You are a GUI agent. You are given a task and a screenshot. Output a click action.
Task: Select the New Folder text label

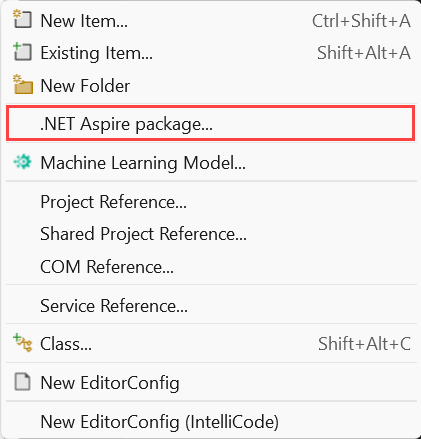(85, 85)
